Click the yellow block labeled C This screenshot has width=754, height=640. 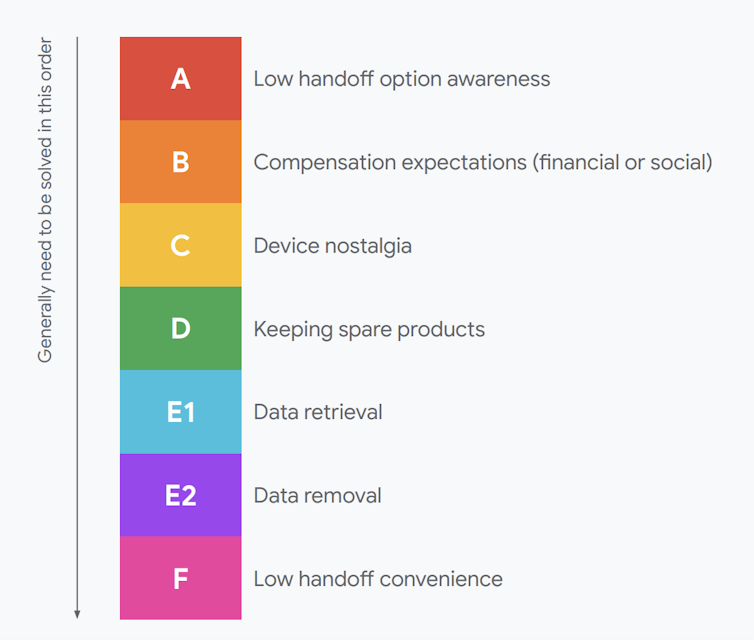(180, 245)
